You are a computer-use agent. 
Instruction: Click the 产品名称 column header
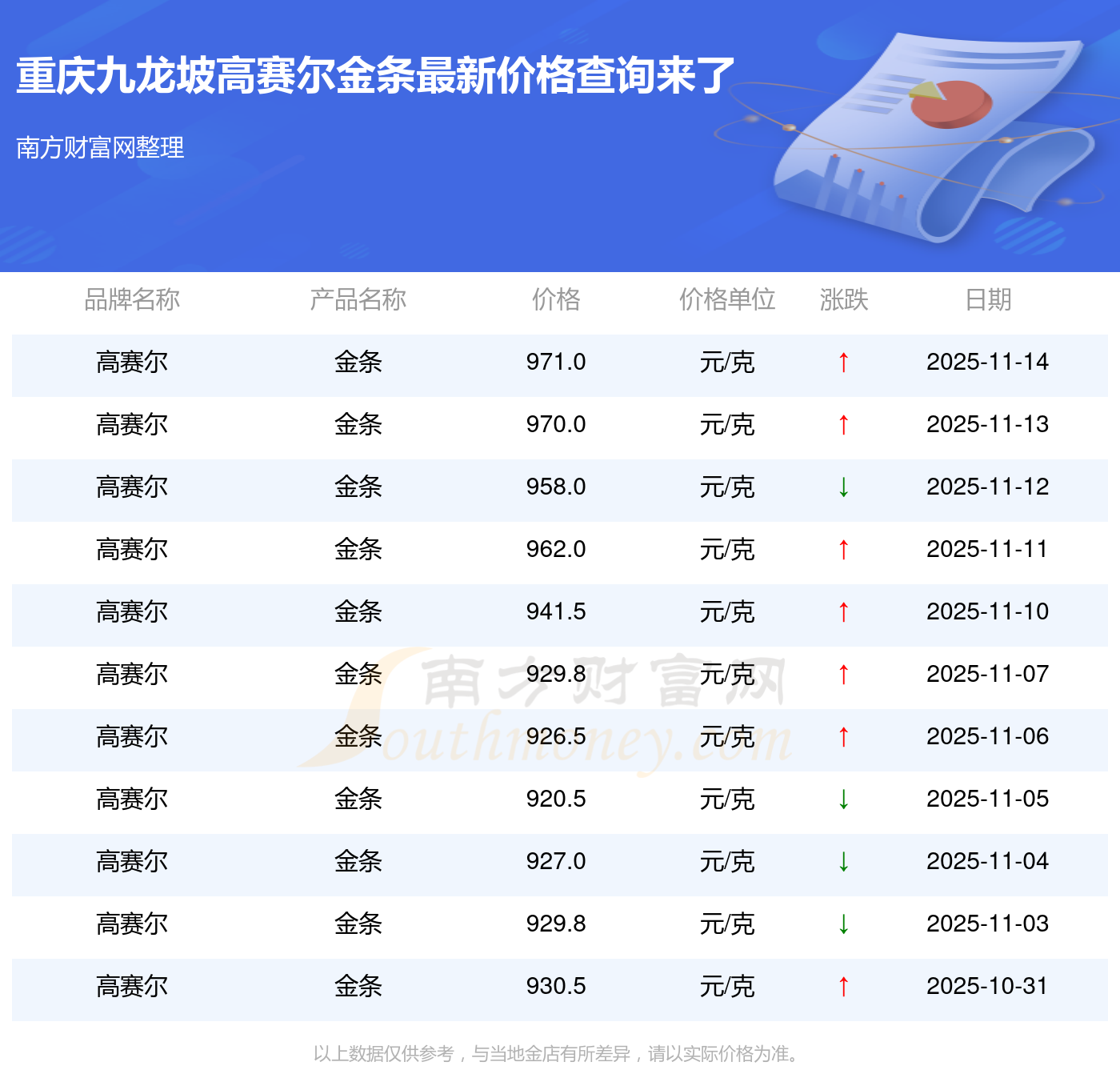tap(358, 299)
